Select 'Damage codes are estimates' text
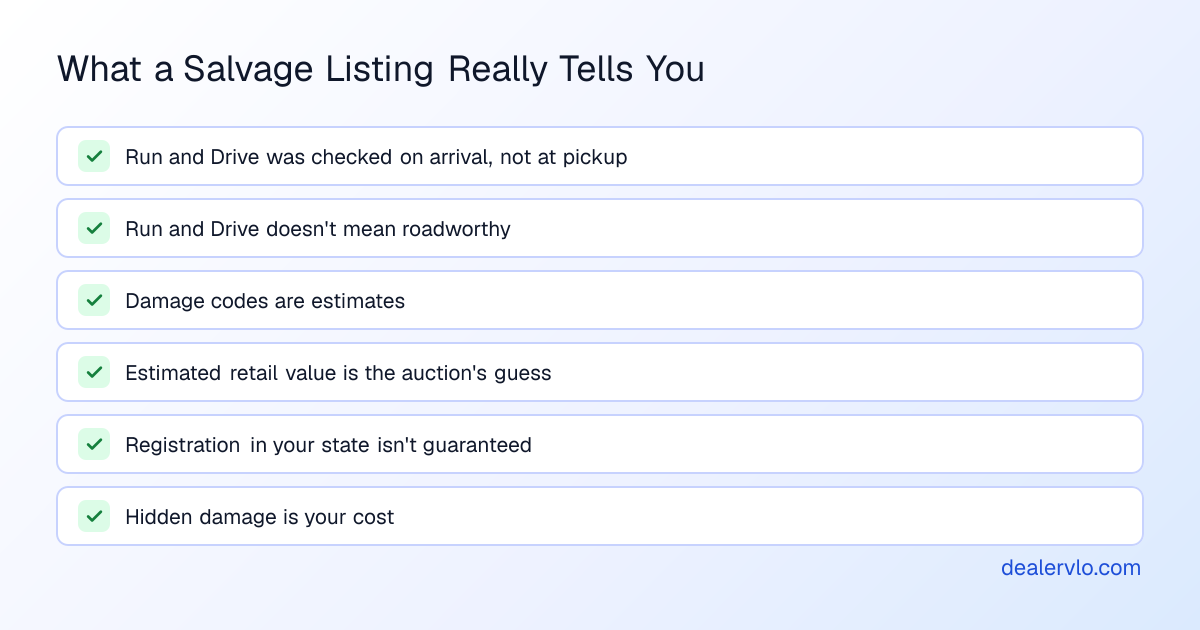The height and width of the screenshot is (630, 1200). 265,301
